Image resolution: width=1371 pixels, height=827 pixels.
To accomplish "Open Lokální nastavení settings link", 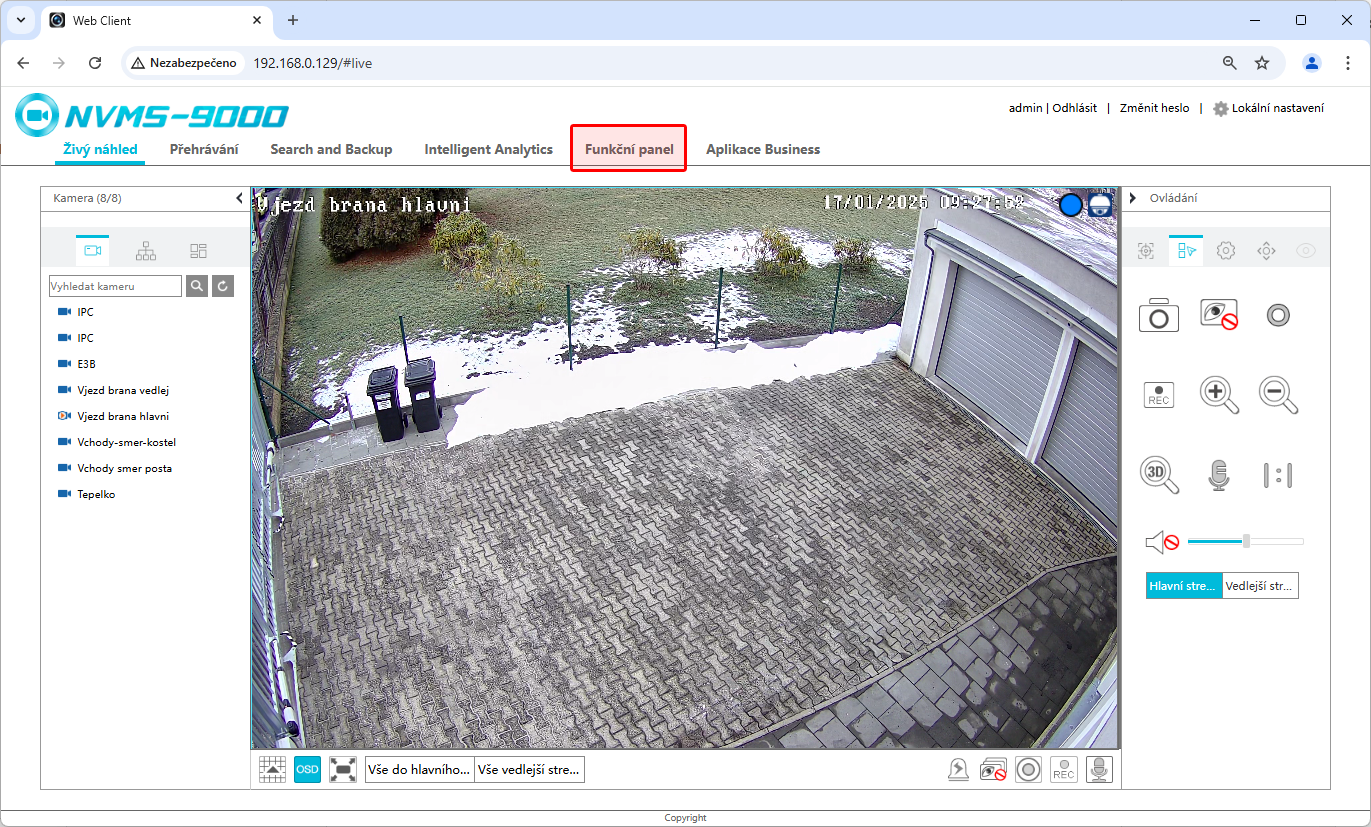I will pos(1268,108).
